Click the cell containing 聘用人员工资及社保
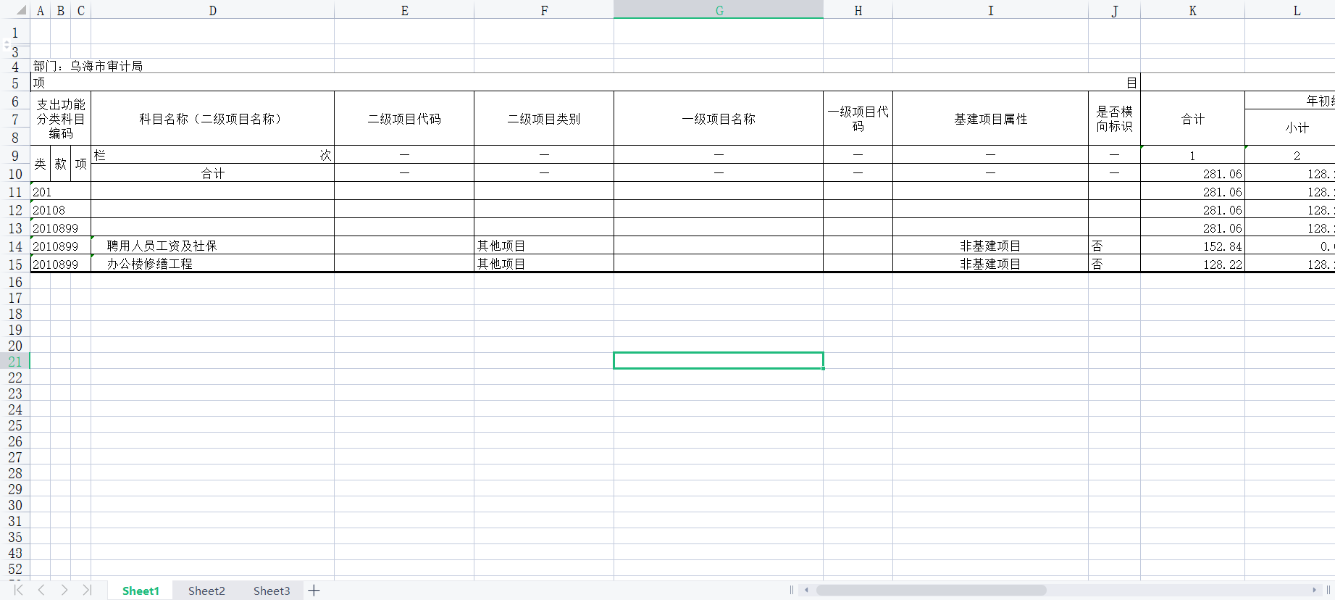Image resolution: width=1335 pixels, height=600 pixels. click(212, 246)
